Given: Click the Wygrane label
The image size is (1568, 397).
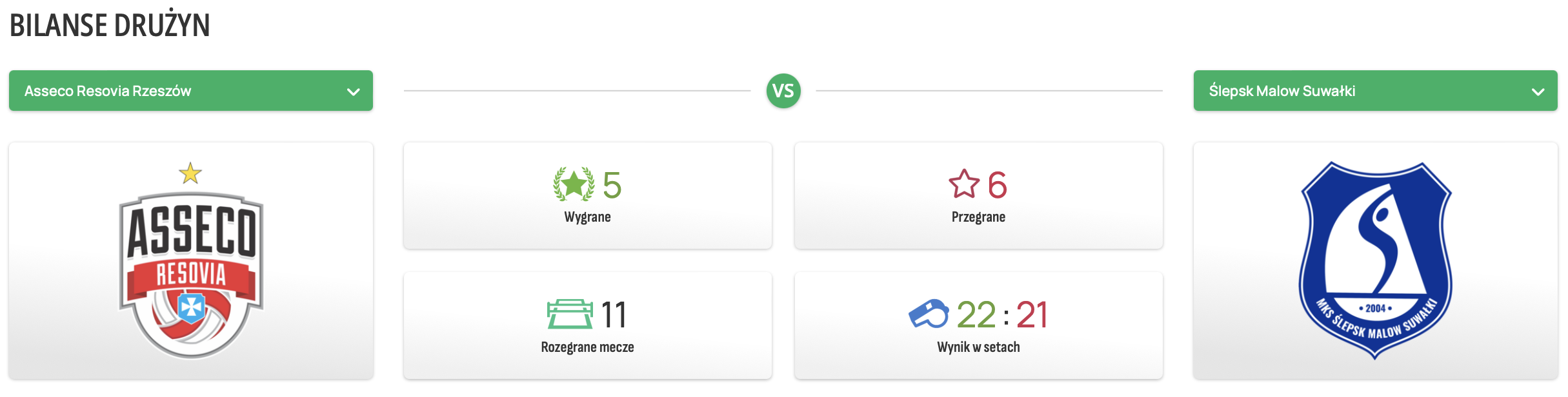Looking at the screenshot, I should click(587, 217).
